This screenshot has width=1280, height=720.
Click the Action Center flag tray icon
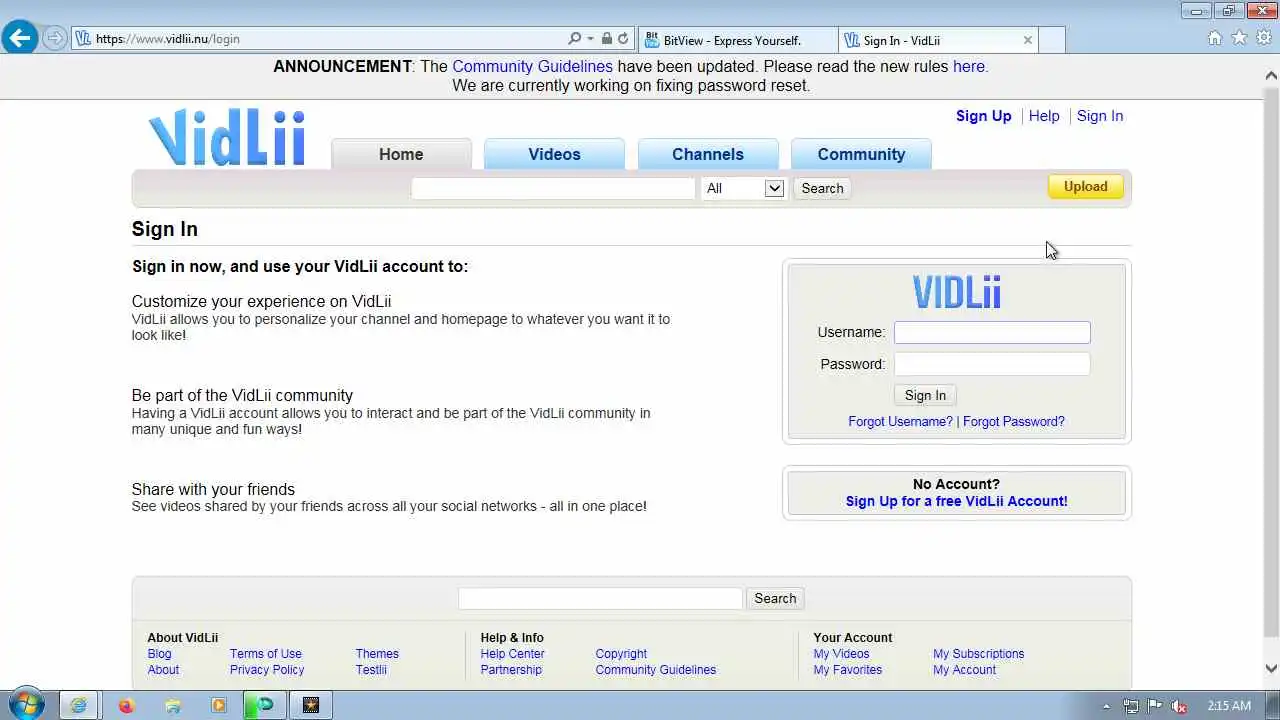(x=1155, y=706)
